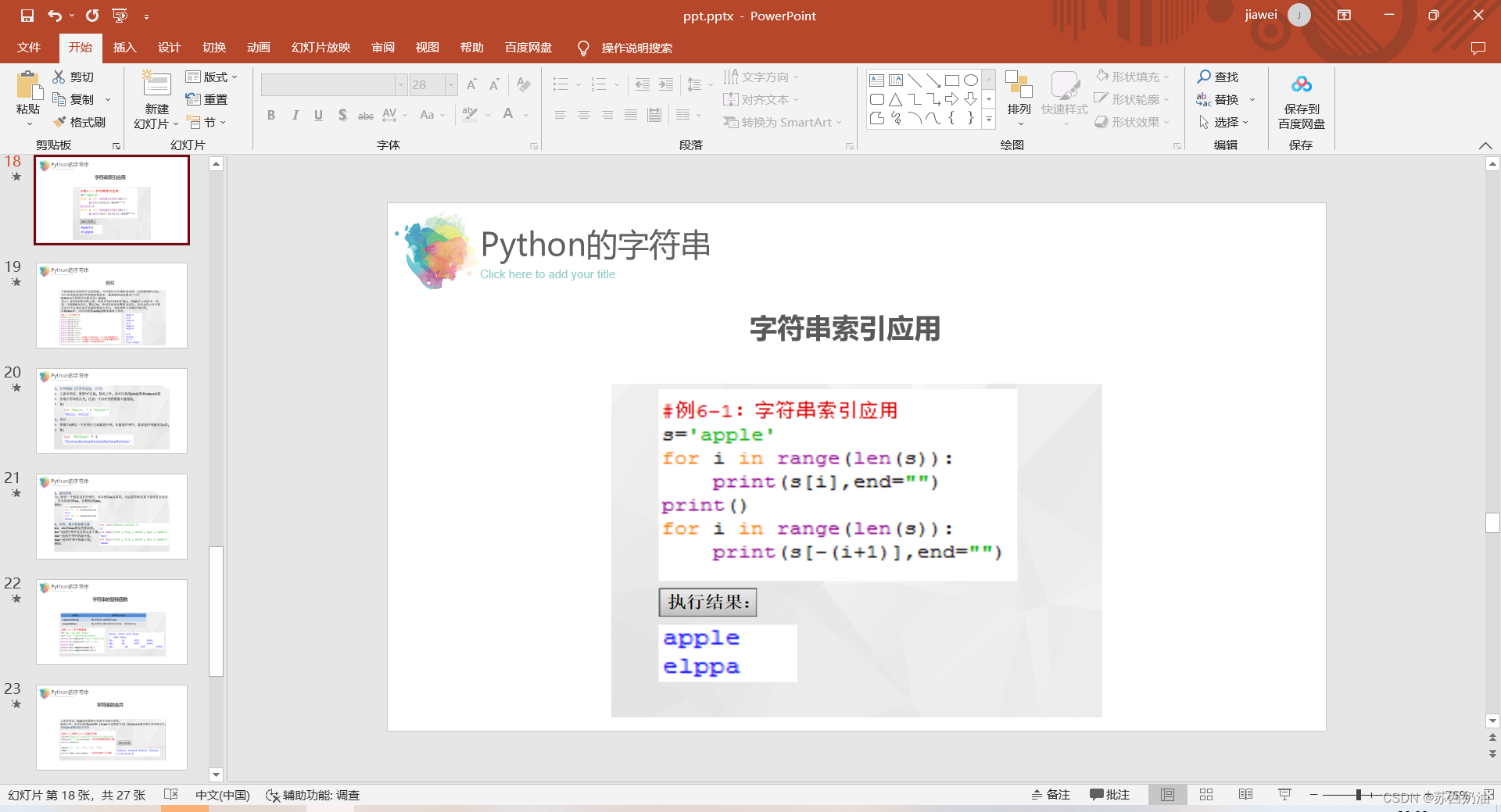Center align the paragraph text
This screenshot has height=812, width=1501.
coord(584,115)
